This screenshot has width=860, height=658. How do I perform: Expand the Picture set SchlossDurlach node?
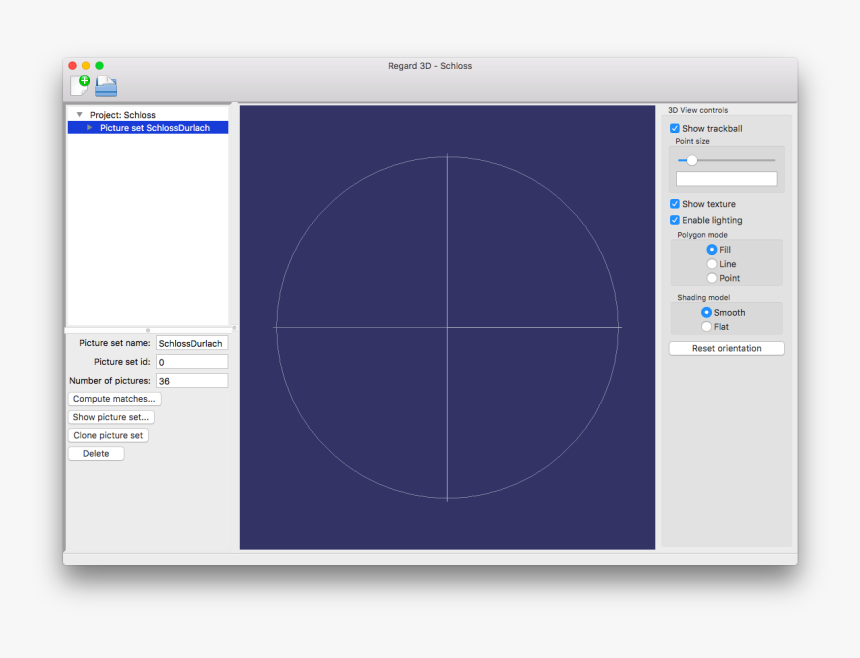point(90,128)
